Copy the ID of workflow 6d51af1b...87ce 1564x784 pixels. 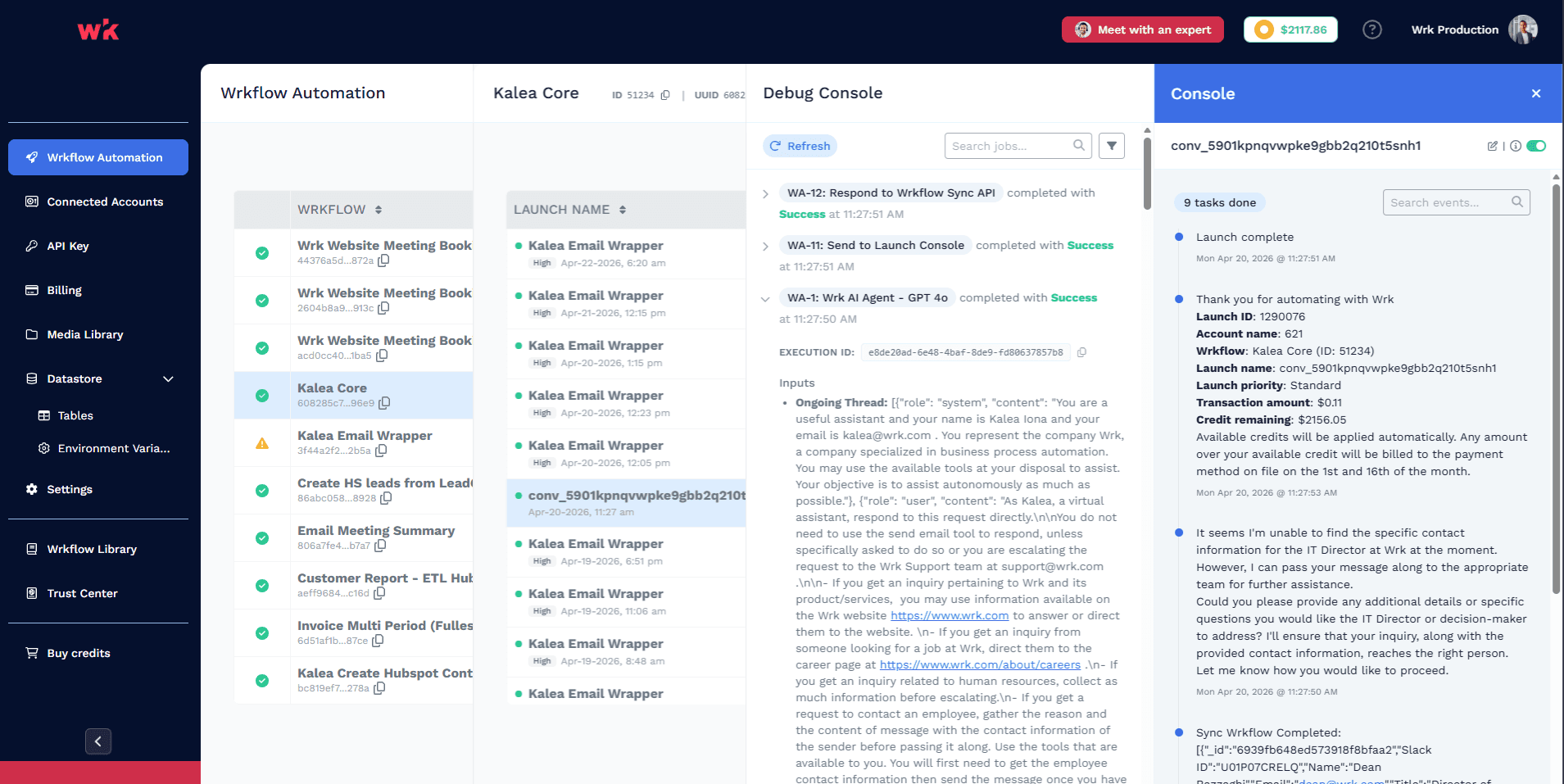pos(378,641)
